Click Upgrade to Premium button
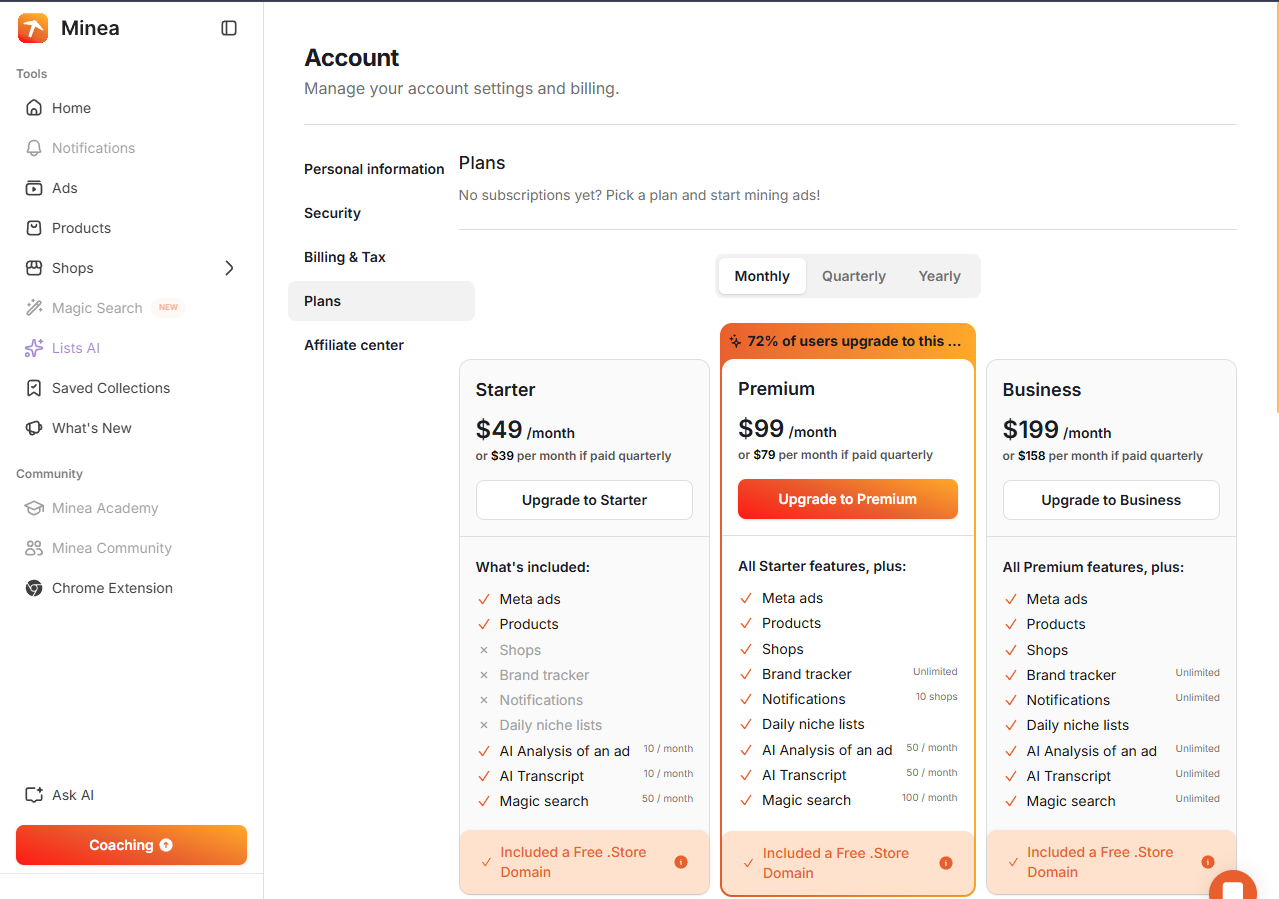This screenshot has width=1279, height=899. tap(848, 499)
